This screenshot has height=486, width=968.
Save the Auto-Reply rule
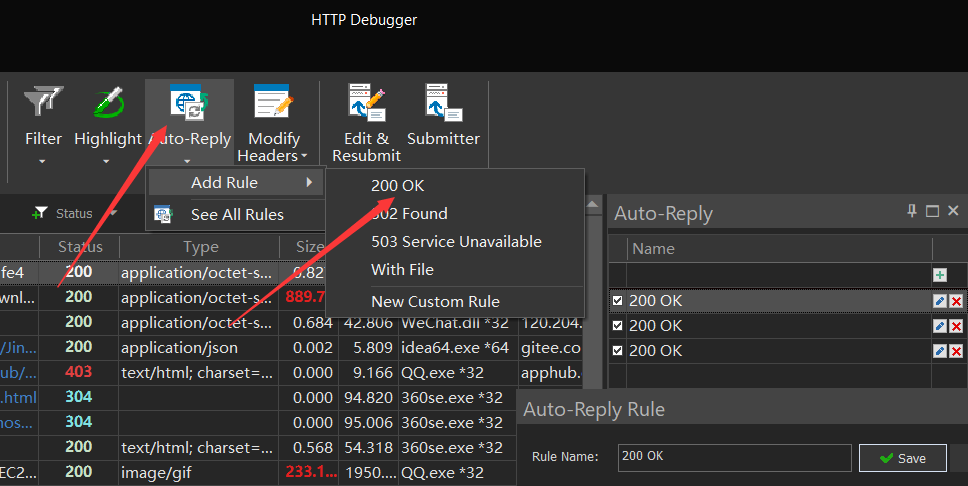(903, 458)
